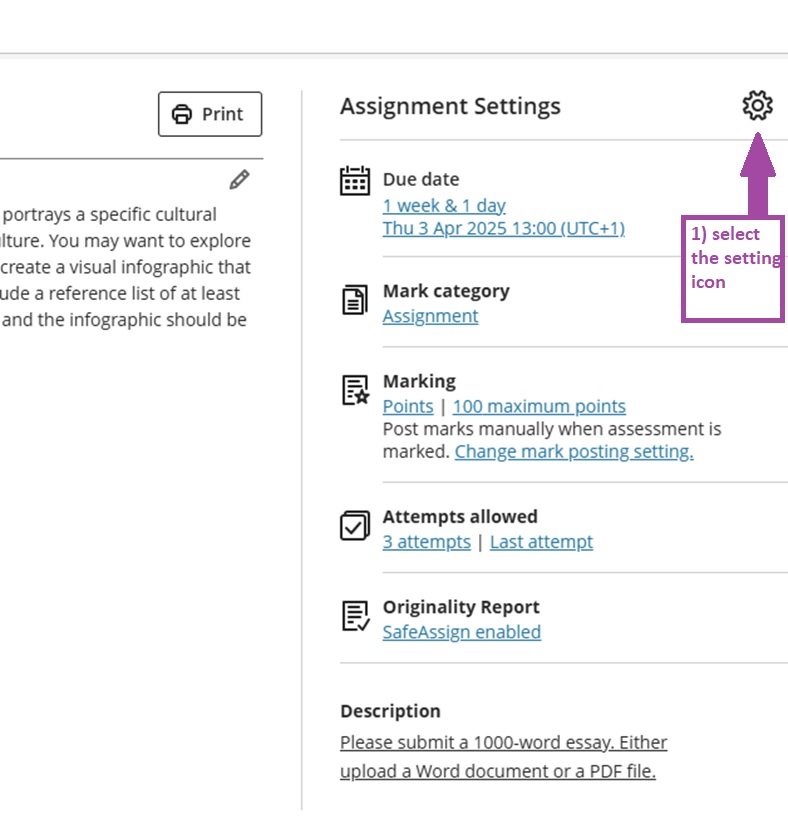Click 'Change mark posting setting' link
This screenshot has height=826, width=788.
[574, 452]
